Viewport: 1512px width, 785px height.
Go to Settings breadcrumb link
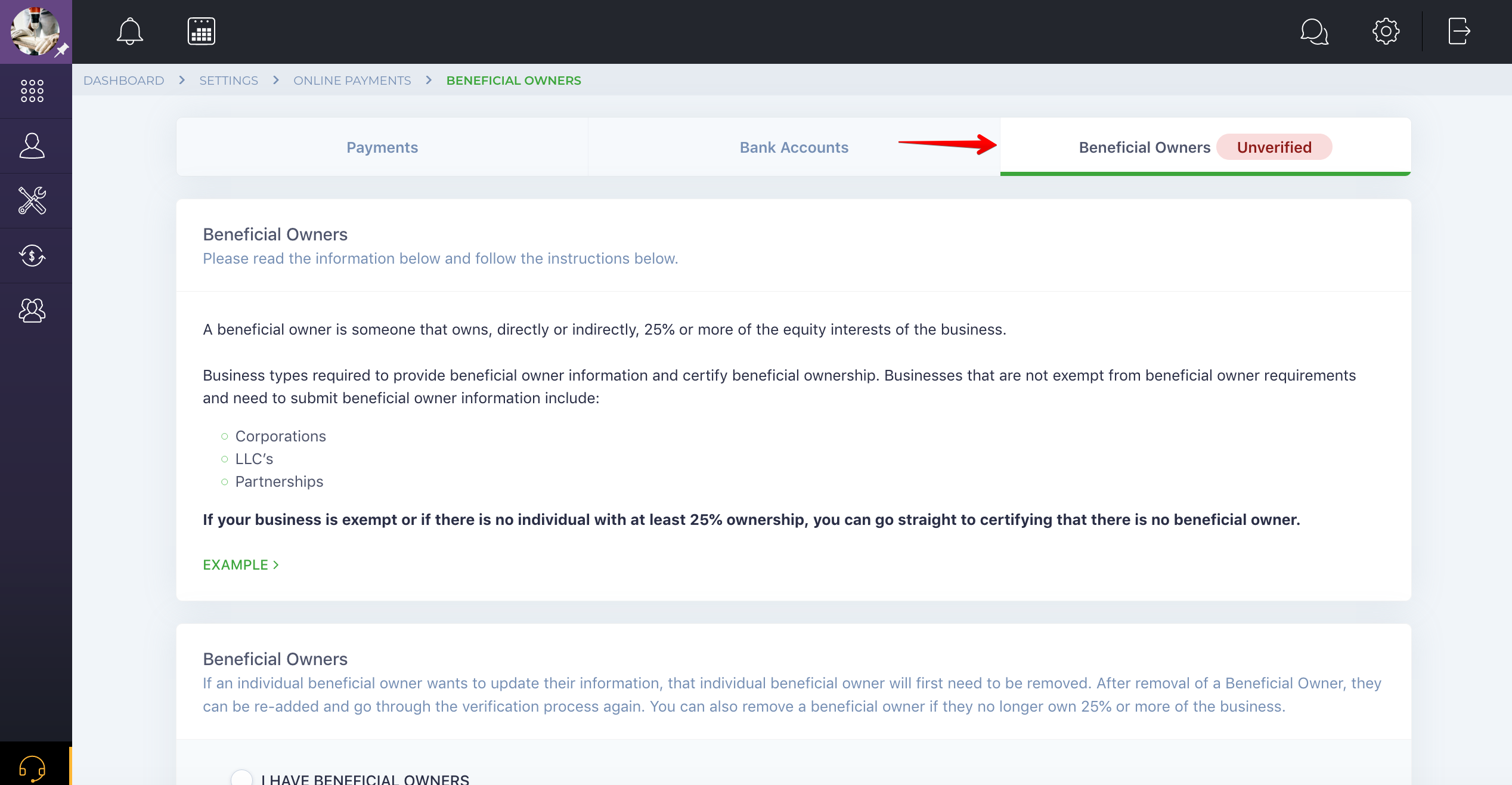coord(228,81)
